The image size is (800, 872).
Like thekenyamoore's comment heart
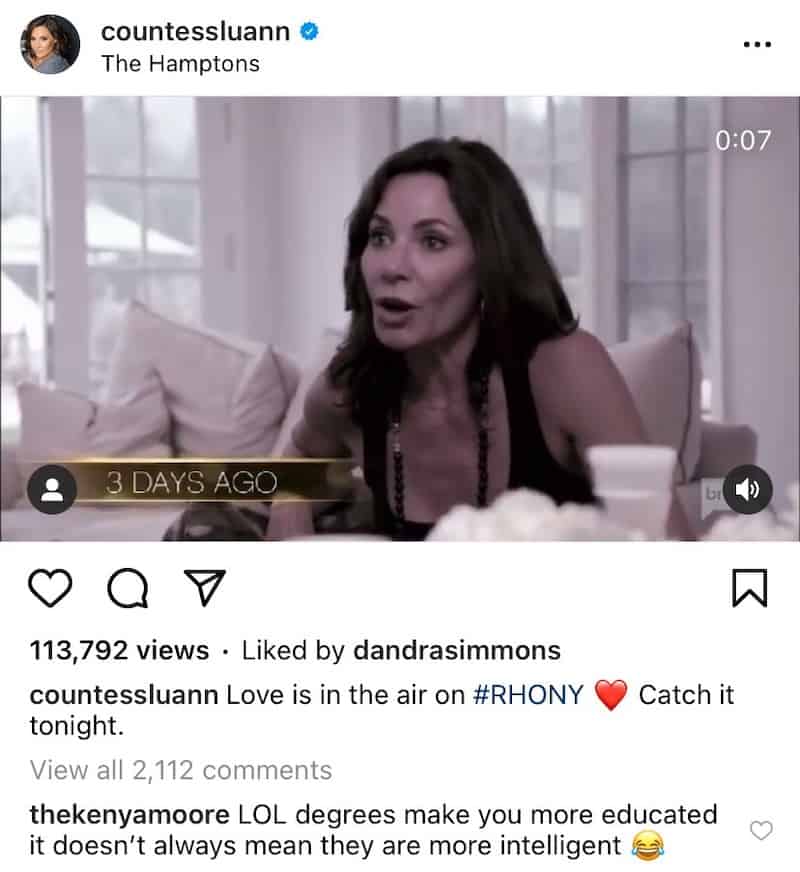761,830
